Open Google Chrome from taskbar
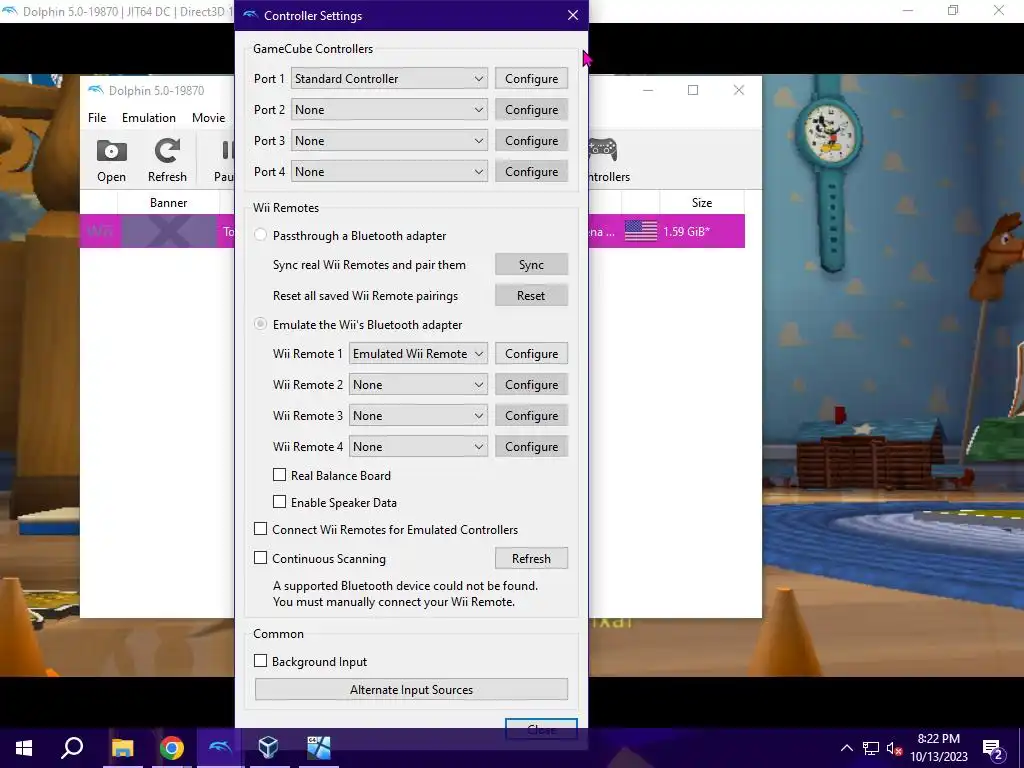 [171, 748]
